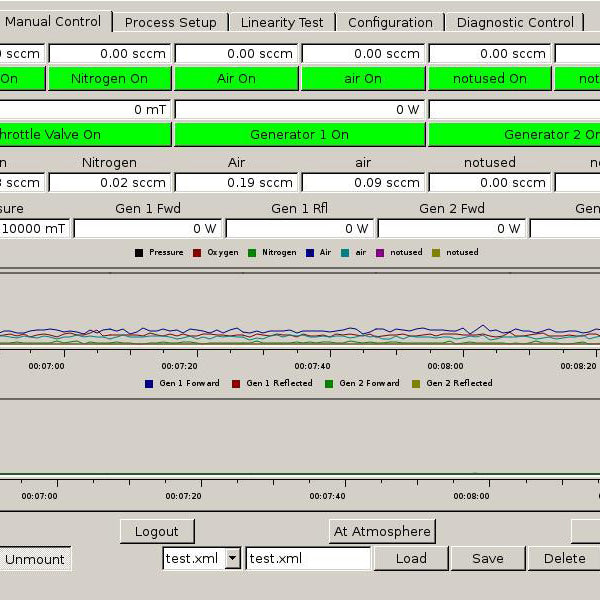Open the Linearity Test tab
This screenshot has width=600, height=600.
[282, 22]
